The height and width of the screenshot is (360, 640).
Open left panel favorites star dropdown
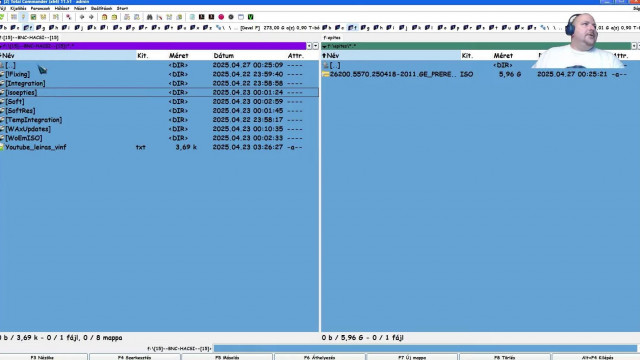coord(309,46)
